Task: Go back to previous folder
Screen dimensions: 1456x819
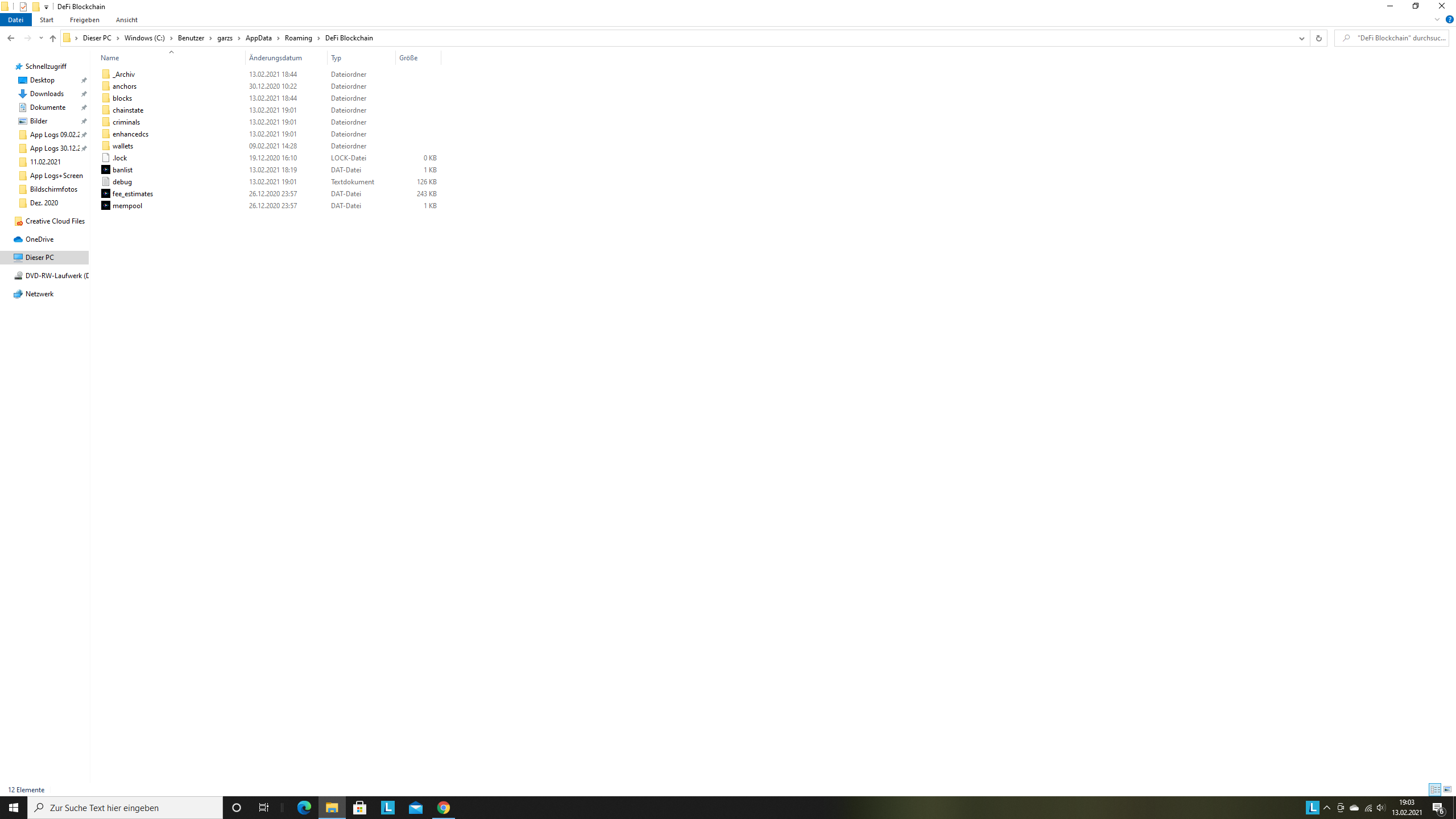Action: point(11,38)
